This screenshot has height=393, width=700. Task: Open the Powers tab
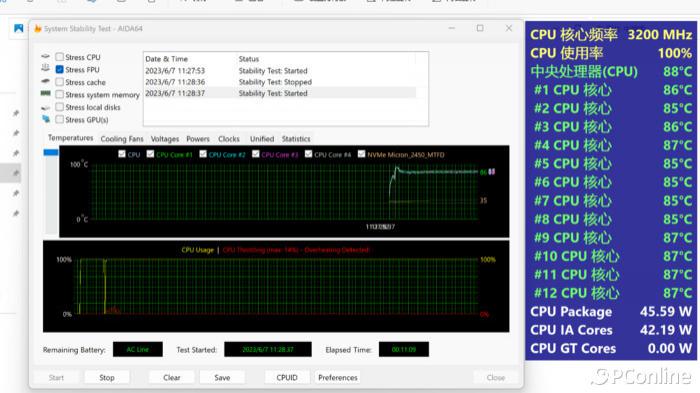click(198, 139)
